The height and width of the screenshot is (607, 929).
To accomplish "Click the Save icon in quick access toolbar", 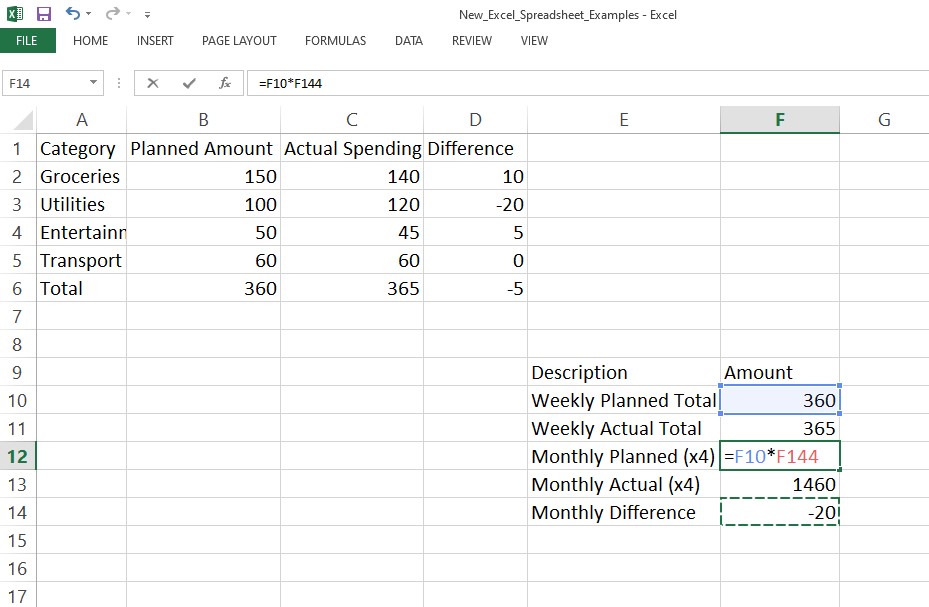I will pyautogui.click(x=43, y=14).
